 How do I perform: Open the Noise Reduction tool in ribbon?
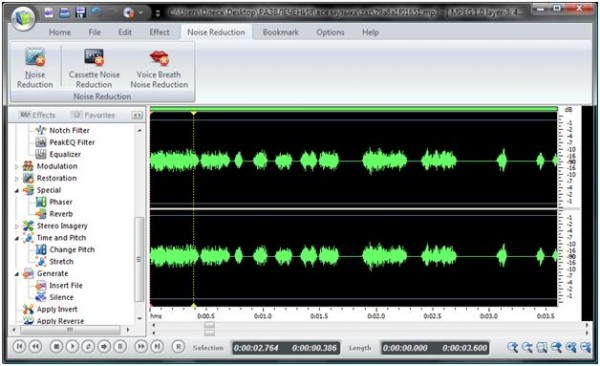(35, 68)
